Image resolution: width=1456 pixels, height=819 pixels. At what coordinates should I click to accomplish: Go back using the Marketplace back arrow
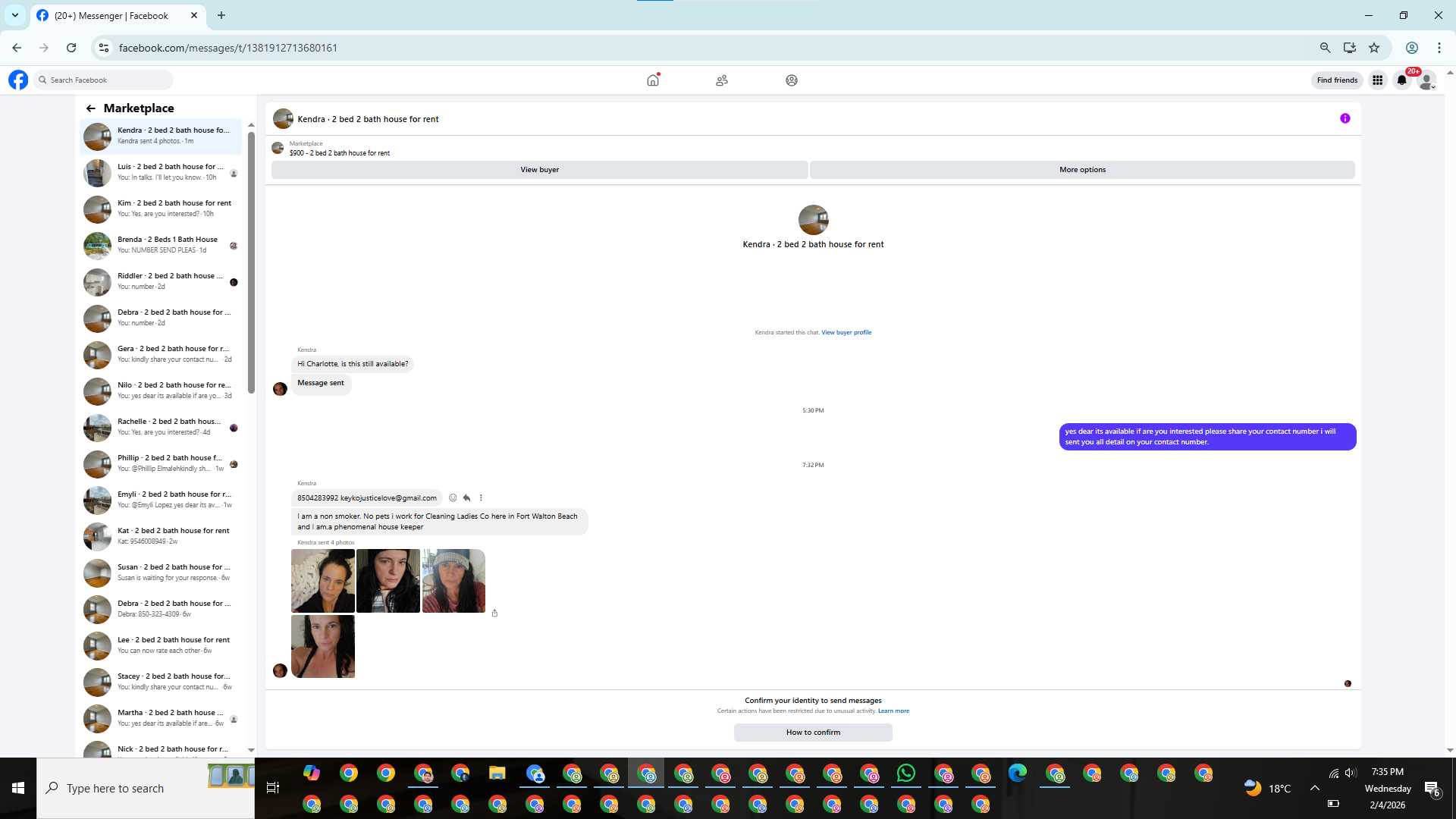pyautogui.click(x=91, y=108)
